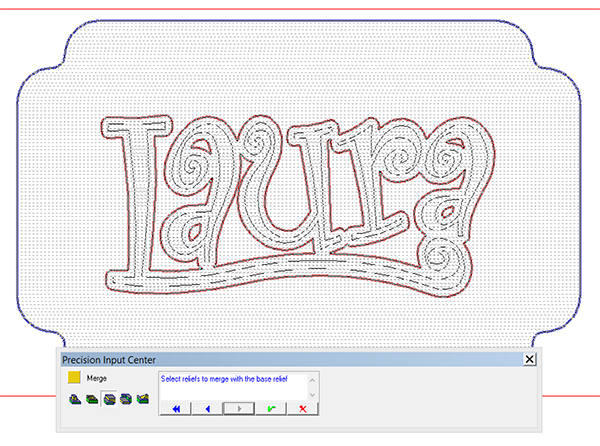Select the highlighted third merge mode icon

point(109,399)
